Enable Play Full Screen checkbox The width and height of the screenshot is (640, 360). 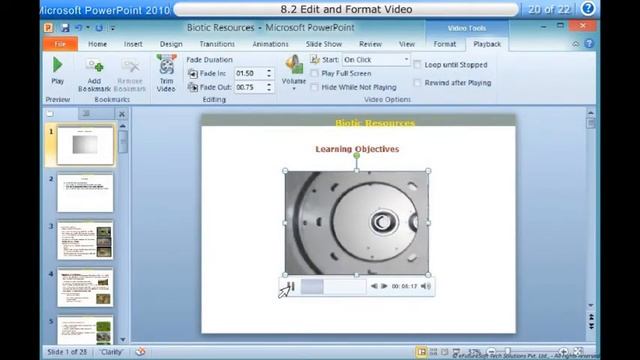click(314, 73)
